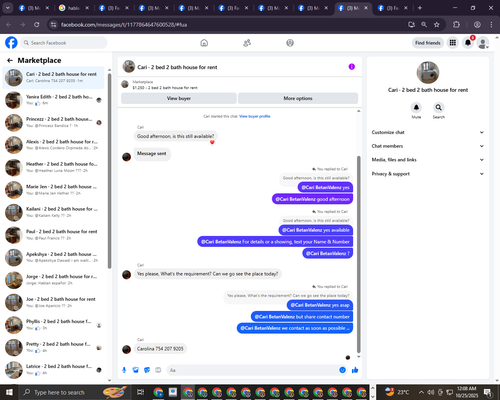Open emoji picker in message box
500x400 pixels.
[x=342, y=370]
